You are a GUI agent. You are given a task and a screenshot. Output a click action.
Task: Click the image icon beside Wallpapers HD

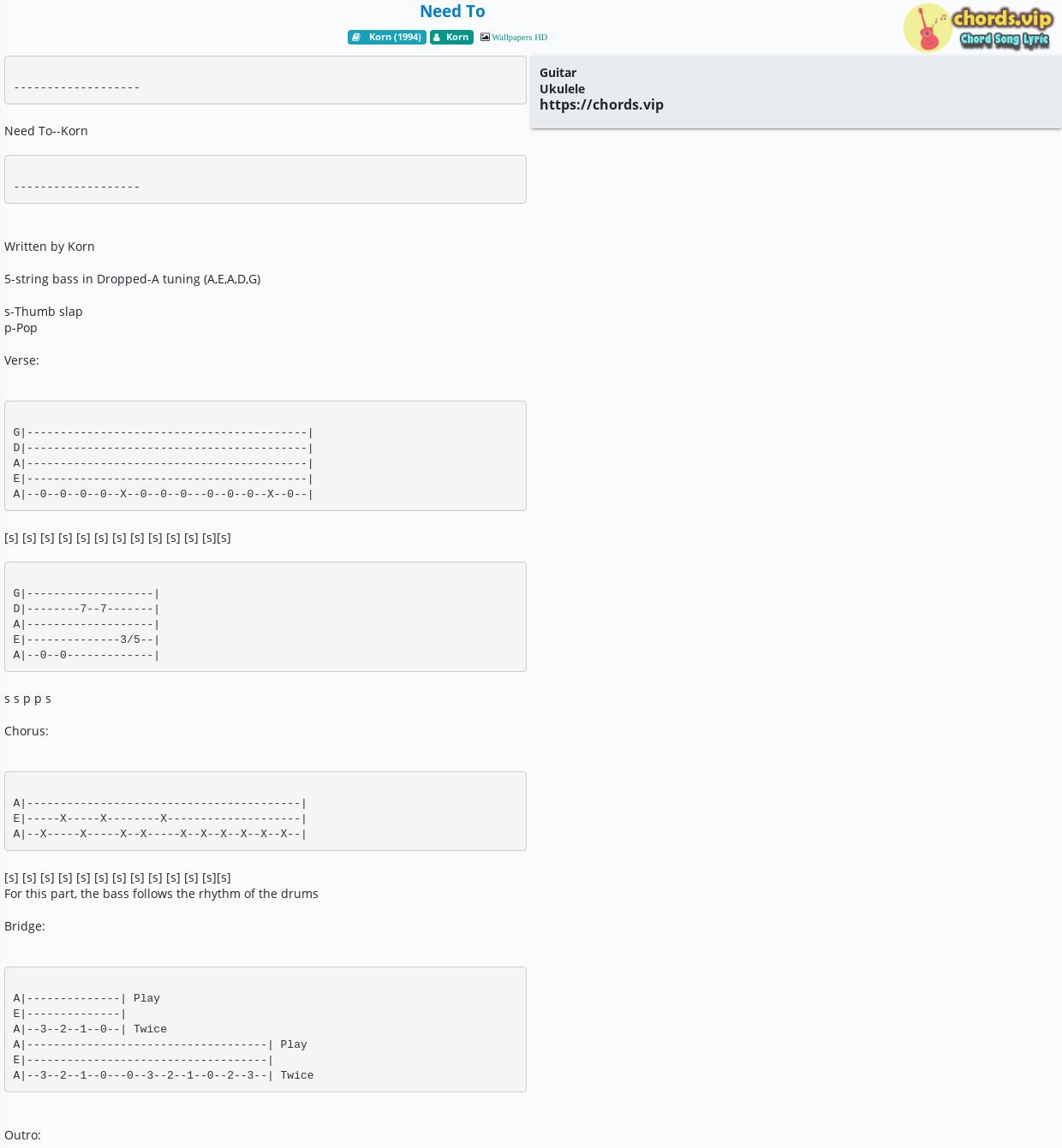(x=485, y=37)
